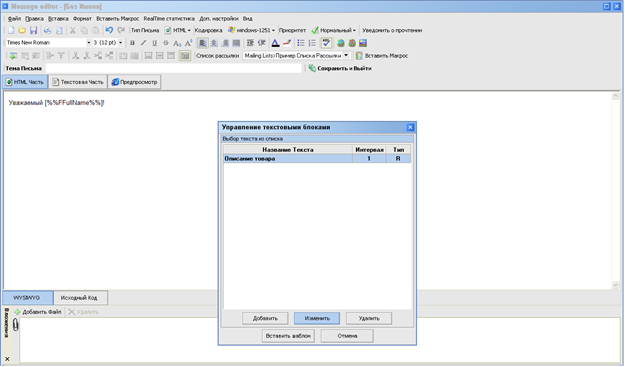Open the font color picker
This screenshot has width=625, height=367.
(275, 43)
